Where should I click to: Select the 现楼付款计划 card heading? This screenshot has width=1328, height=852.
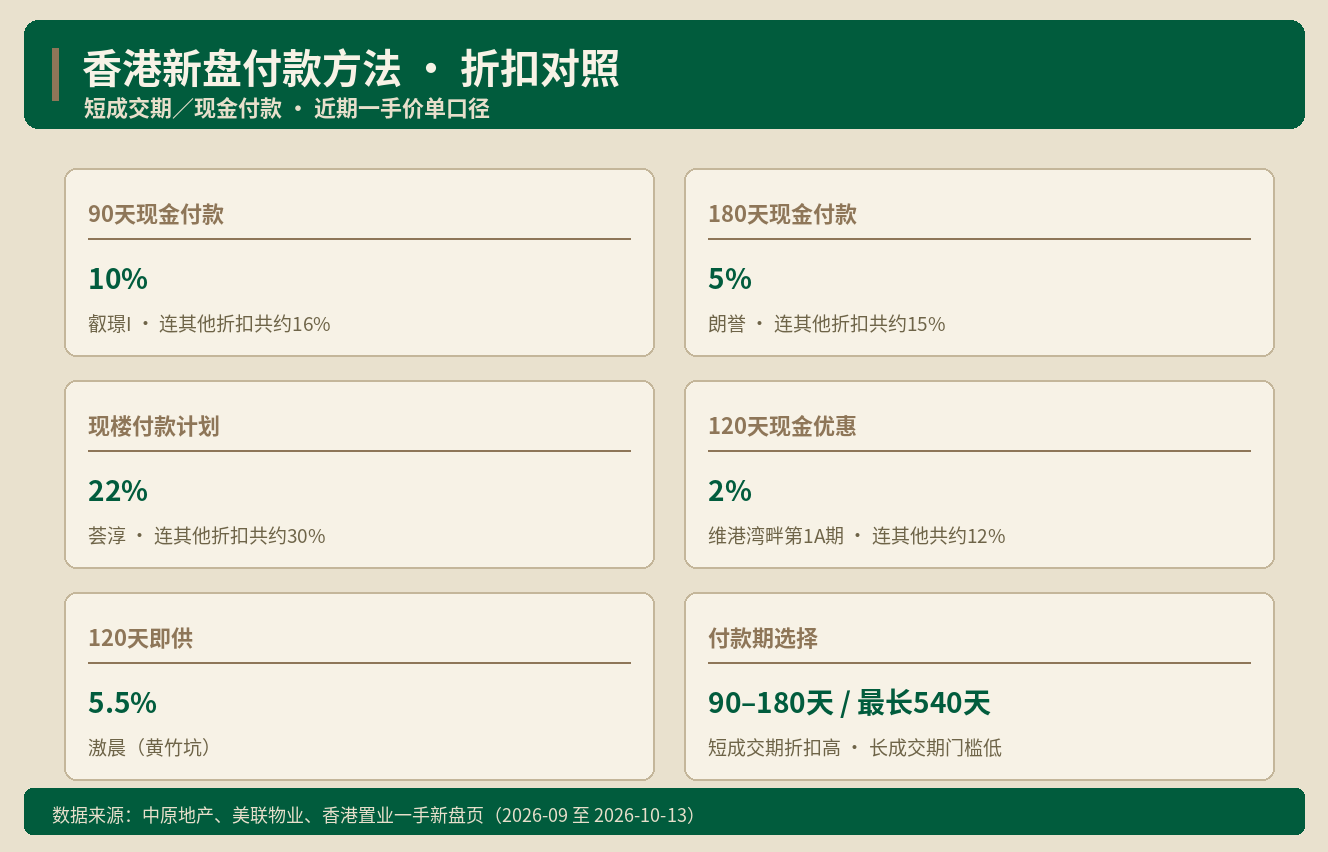154,426
